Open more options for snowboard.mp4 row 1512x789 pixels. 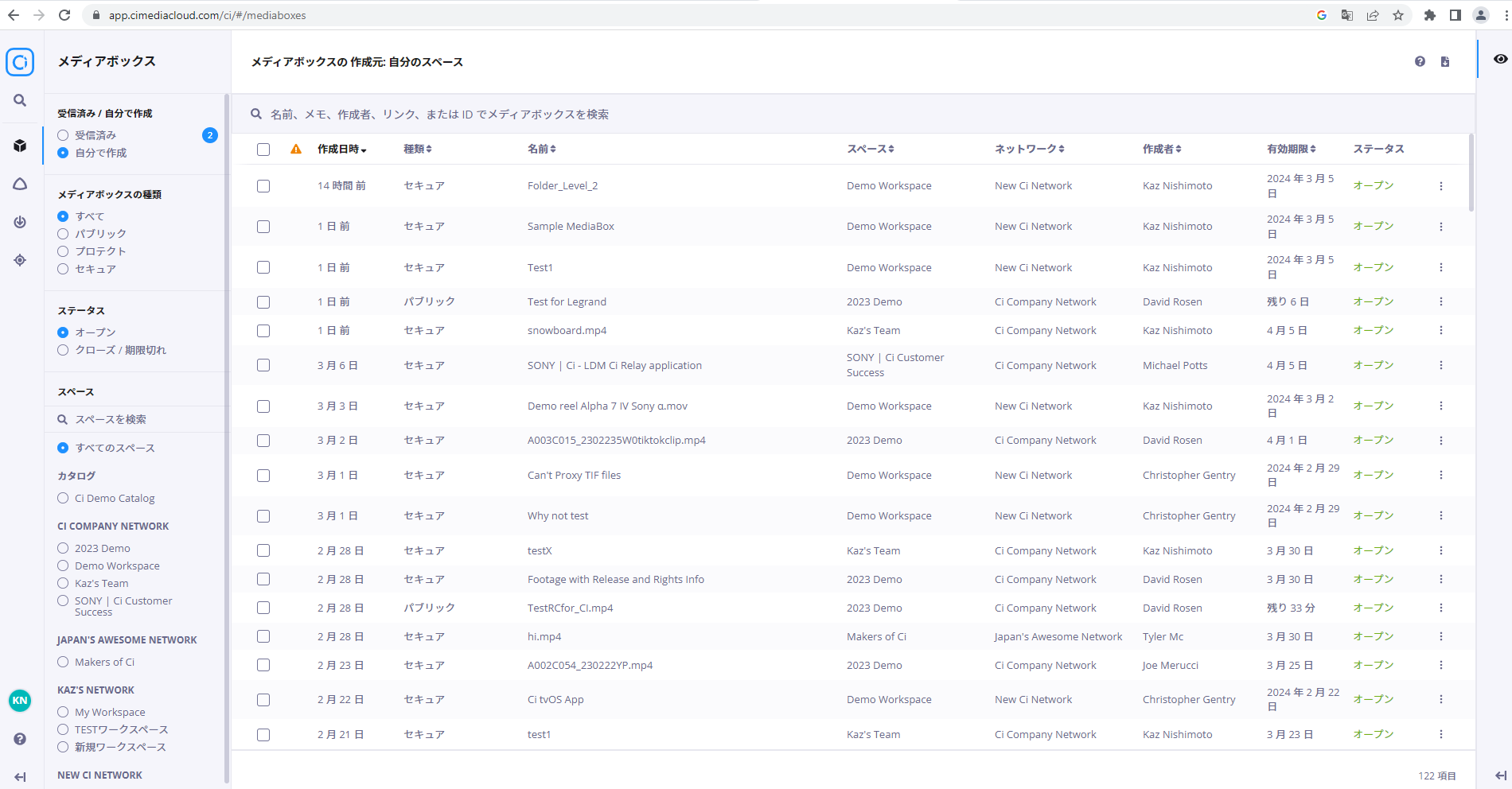click(1440, 330)
